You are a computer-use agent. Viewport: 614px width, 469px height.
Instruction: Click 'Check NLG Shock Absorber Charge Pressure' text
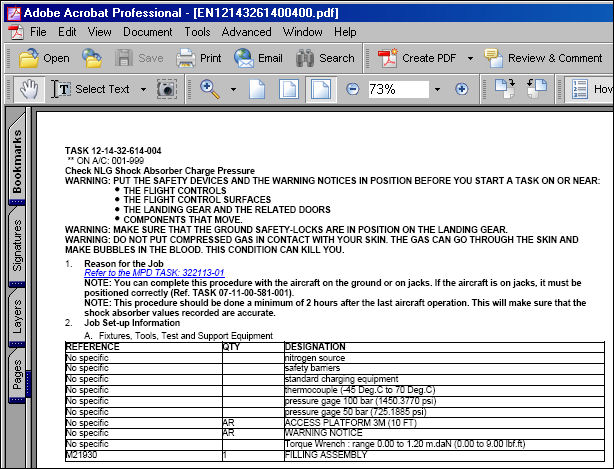click(x=160, y=171)
